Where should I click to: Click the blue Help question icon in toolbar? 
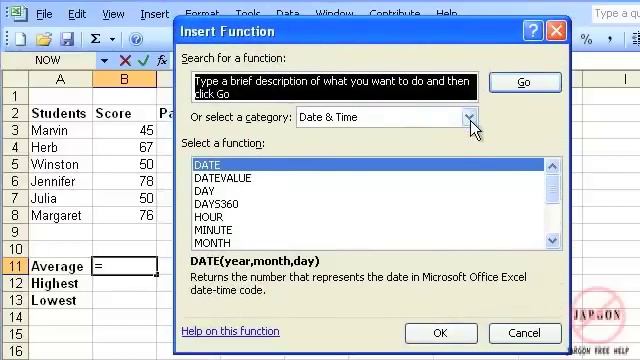point(136,39)
